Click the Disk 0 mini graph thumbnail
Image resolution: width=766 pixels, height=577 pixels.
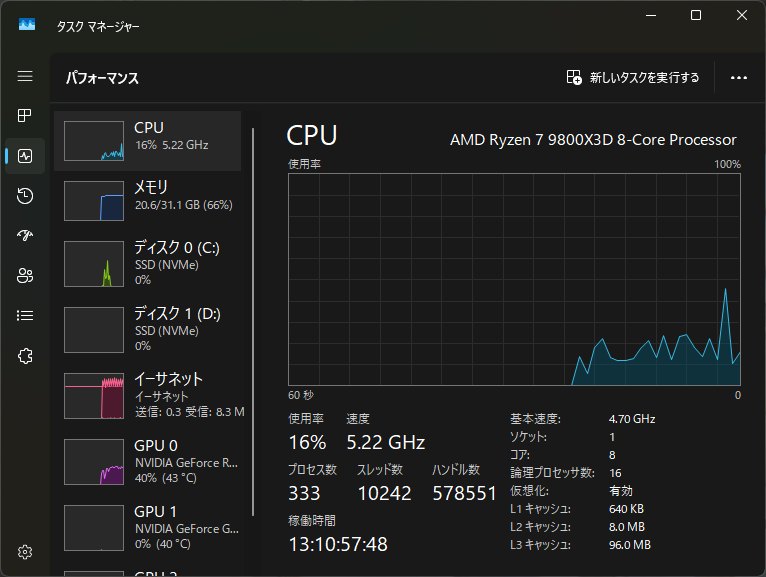[94, 264]
